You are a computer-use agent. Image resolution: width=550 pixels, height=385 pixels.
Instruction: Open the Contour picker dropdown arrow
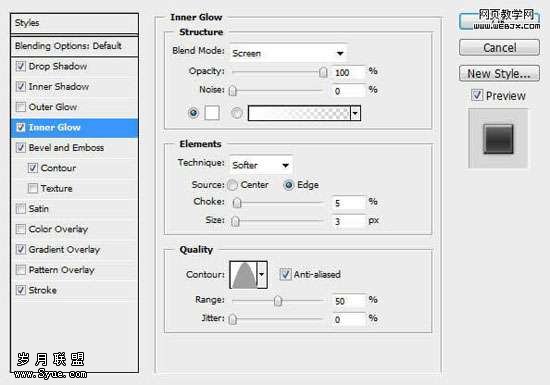click(x=262, y=275)
